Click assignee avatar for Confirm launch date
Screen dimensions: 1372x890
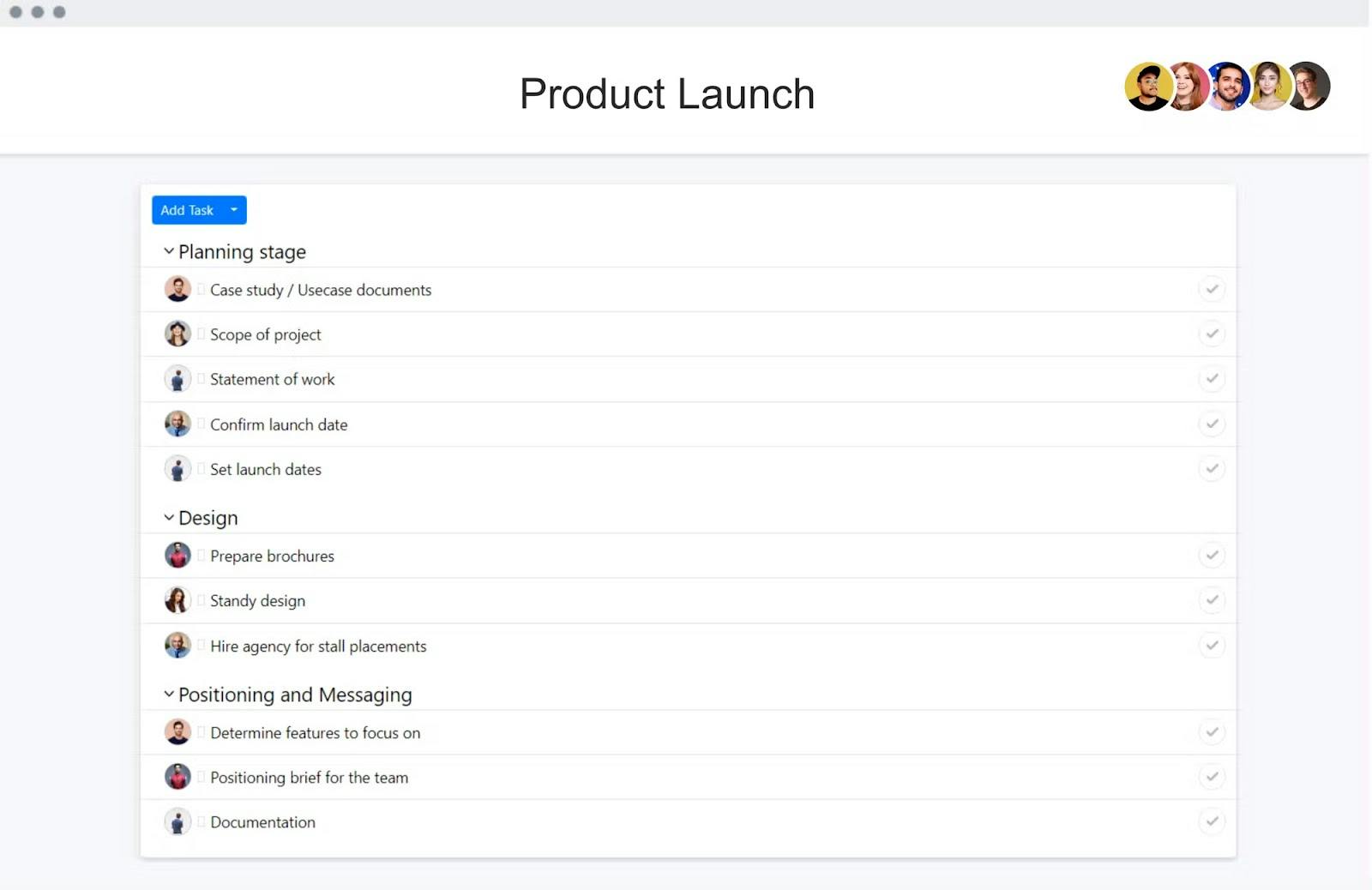point(178,424)
